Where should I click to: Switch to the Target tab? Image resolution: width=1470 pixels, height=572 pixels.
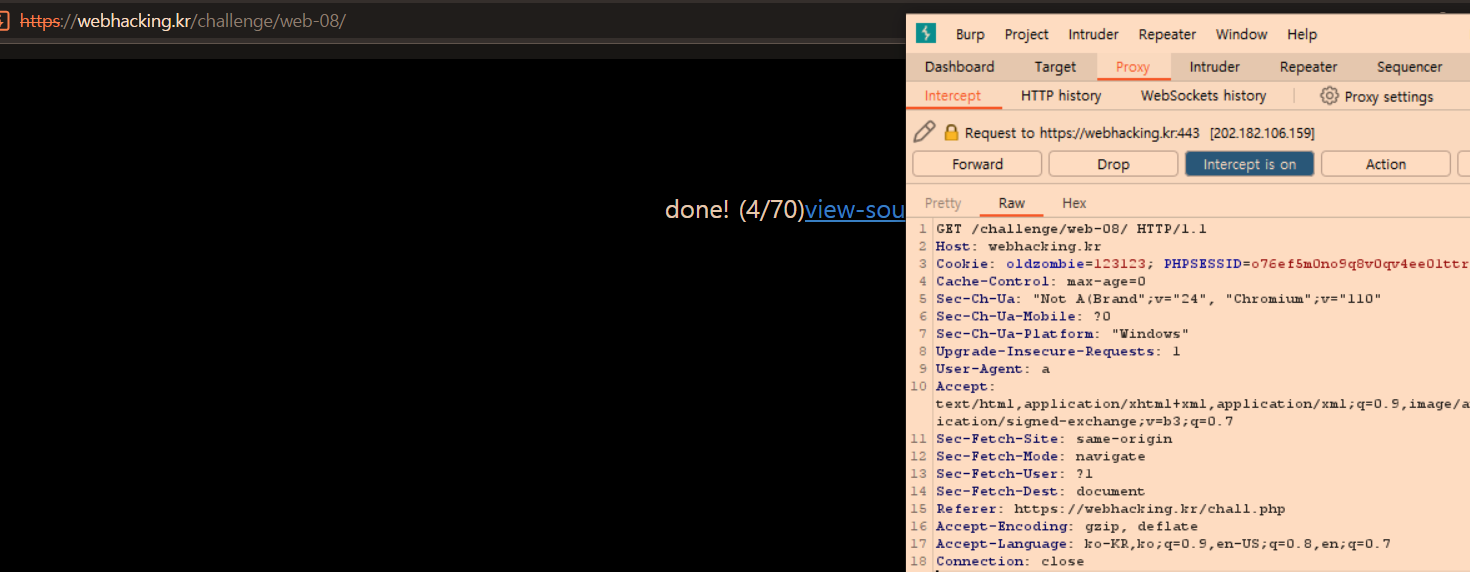click(x=1055, y=67)
